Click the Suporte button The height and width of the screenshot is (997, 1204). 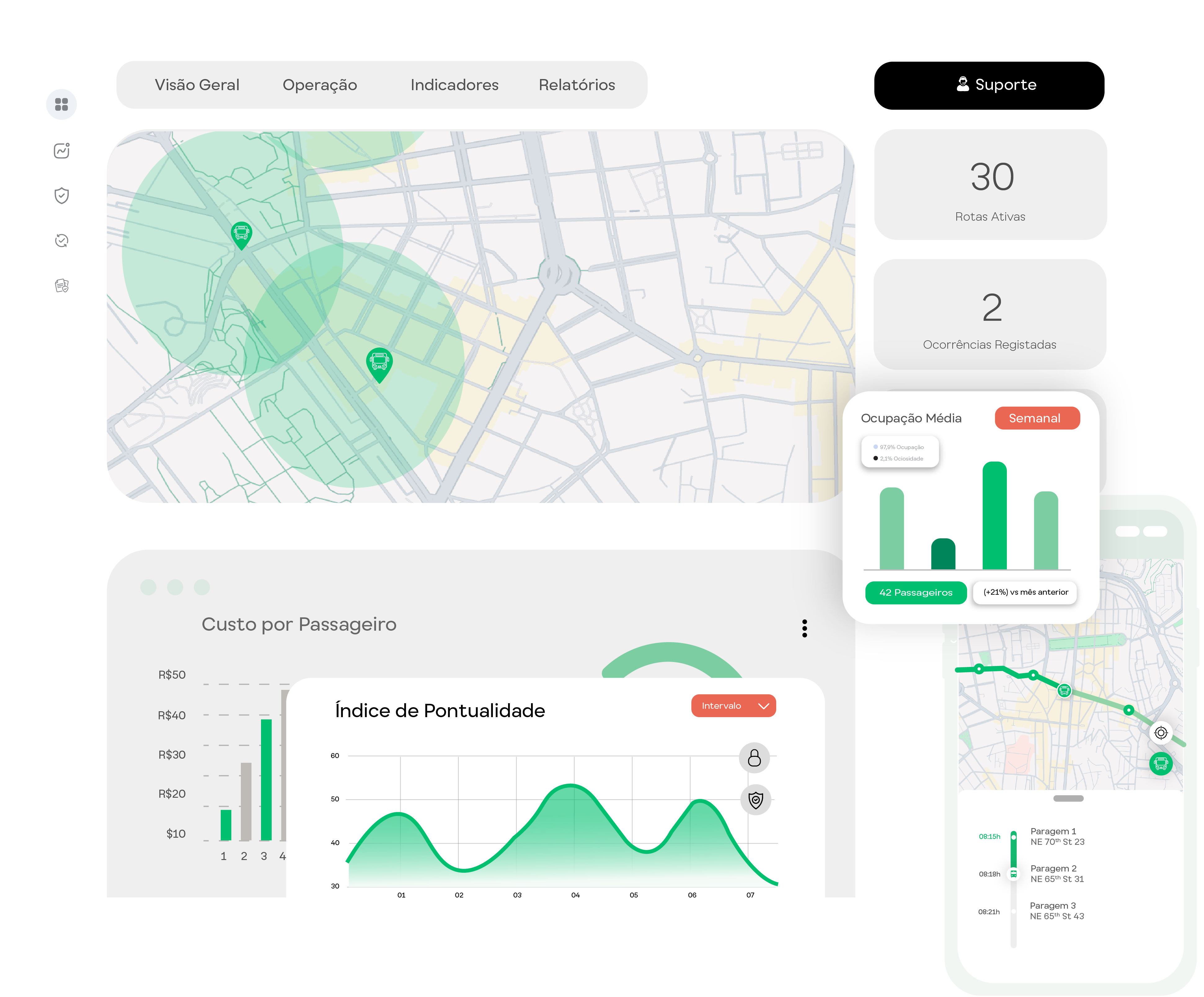[x=989, y=86]
